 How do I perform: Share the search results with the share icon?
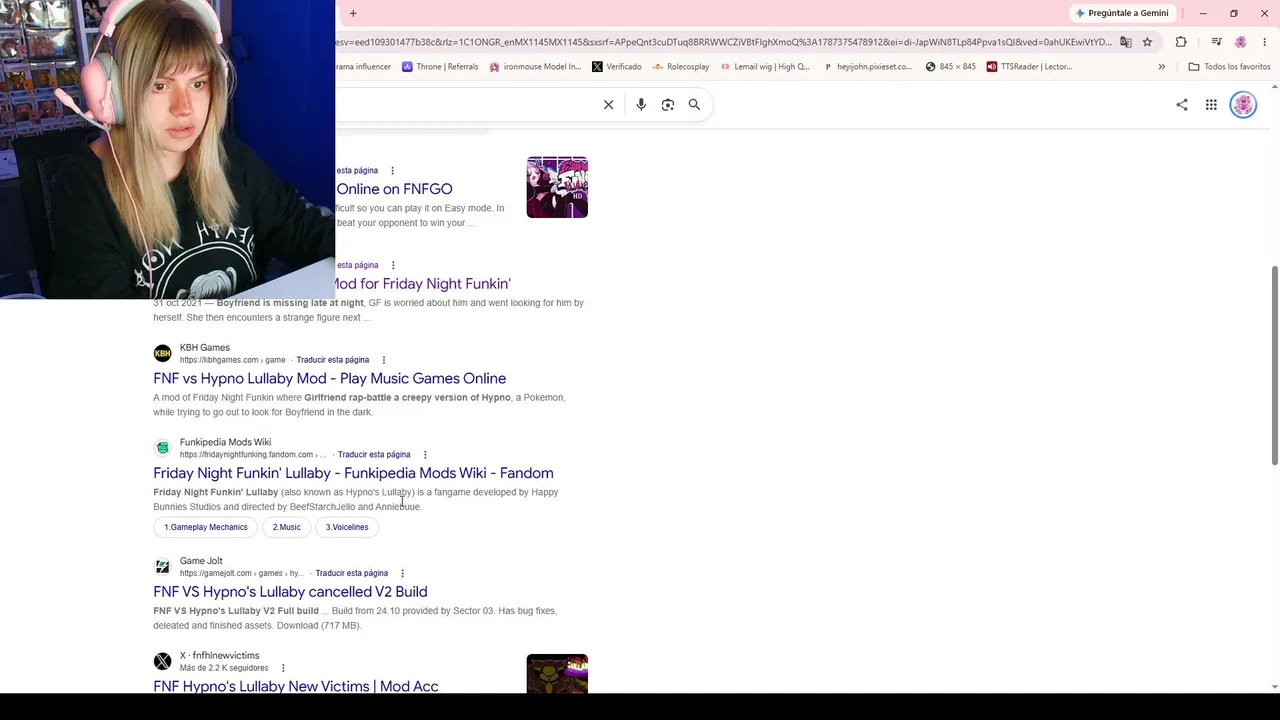1182,105
